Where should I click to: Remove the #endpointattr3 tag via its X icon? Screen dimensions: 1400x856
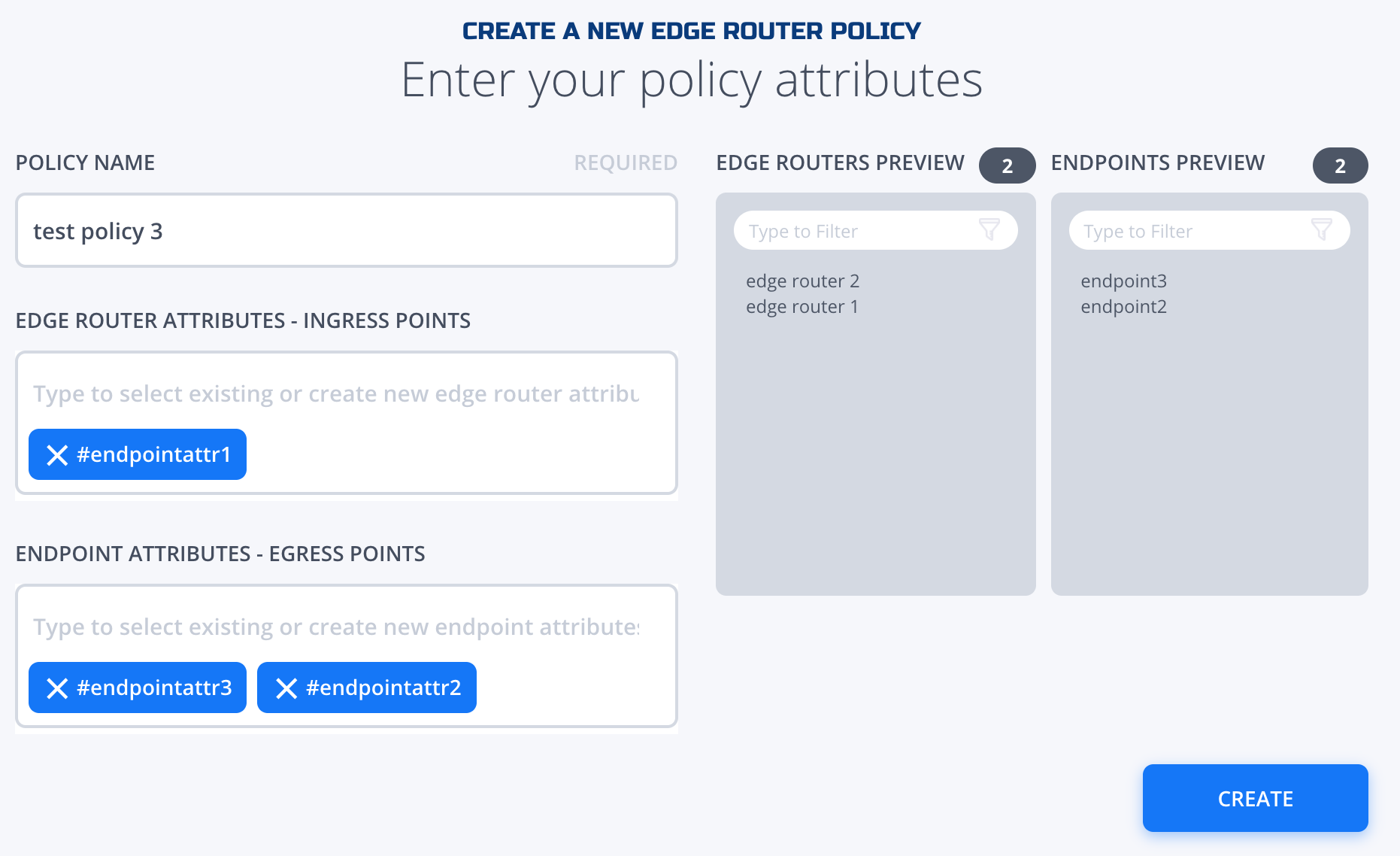[x=57, y=688]
